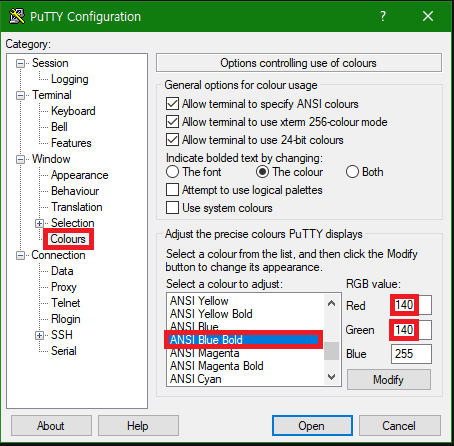
Task: Open the Appearance category
Action: (79, 175)
